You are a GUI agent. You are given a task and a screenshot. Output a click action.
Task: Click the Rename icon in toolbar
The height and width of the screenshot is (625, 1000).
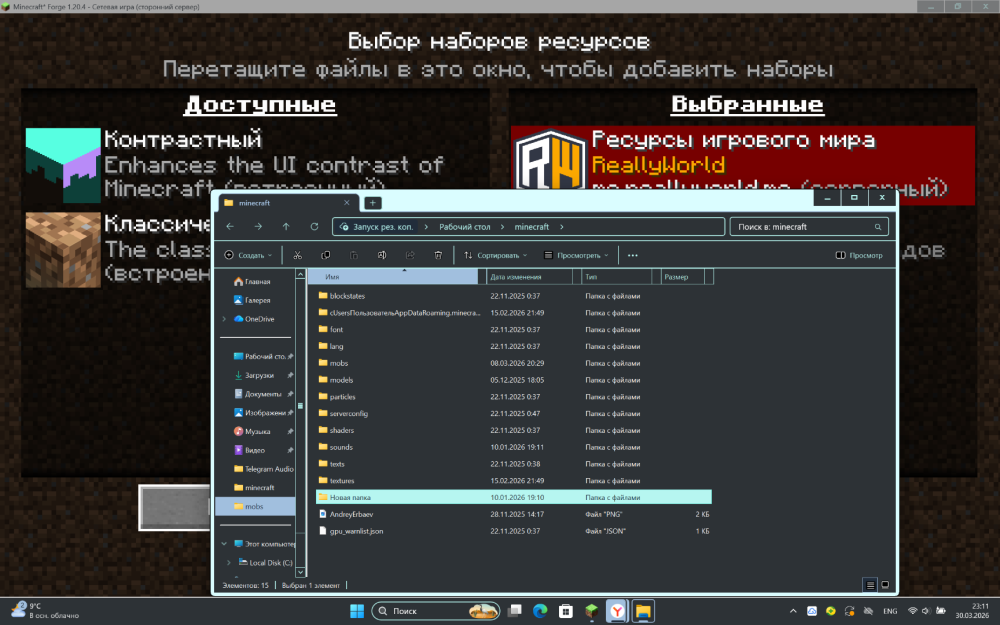pyautogui.click(x=381, y=255)
